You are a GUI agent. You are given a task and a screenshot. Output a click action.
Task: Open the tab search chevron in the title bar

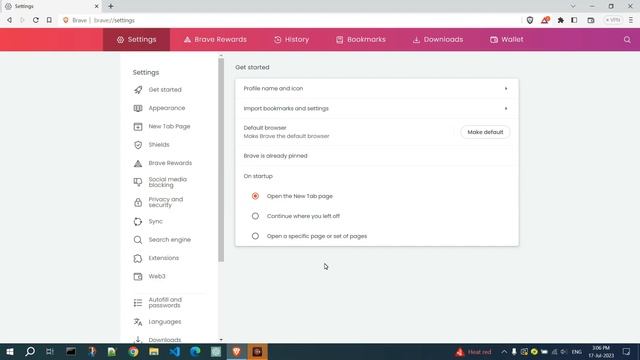[573, 6]
